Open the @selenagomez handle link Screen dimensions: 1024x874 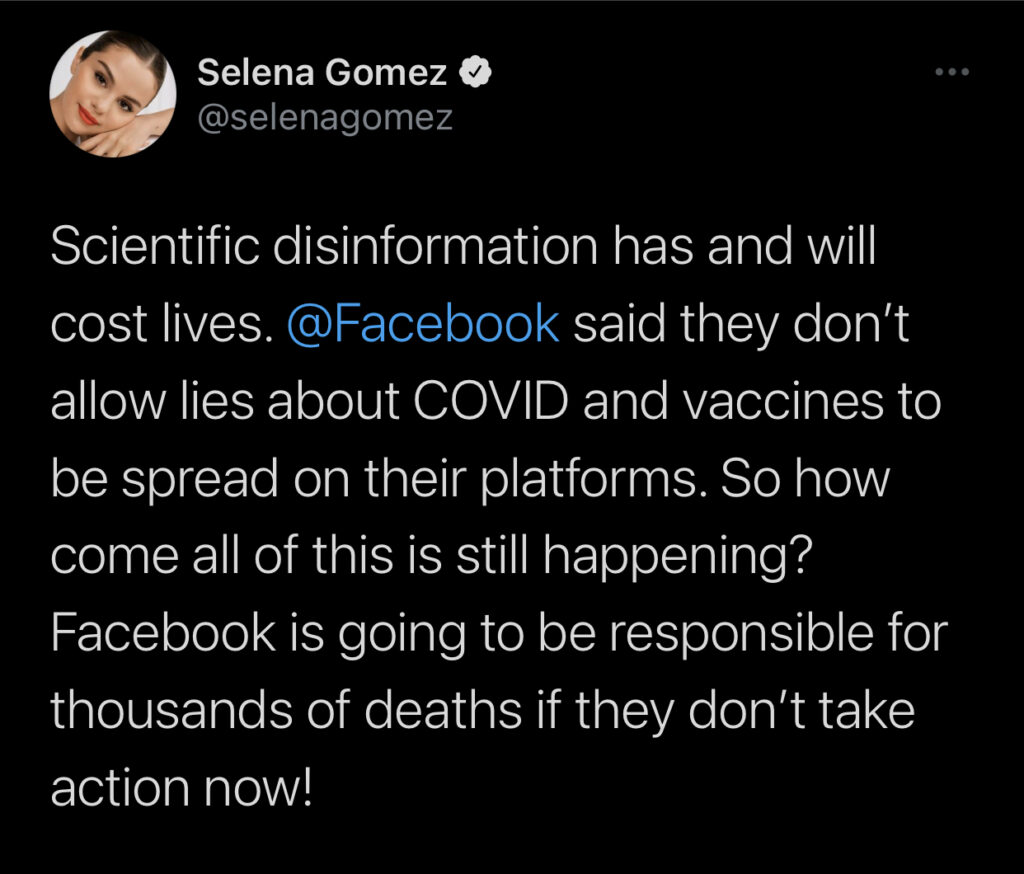[x=325, y=118]
